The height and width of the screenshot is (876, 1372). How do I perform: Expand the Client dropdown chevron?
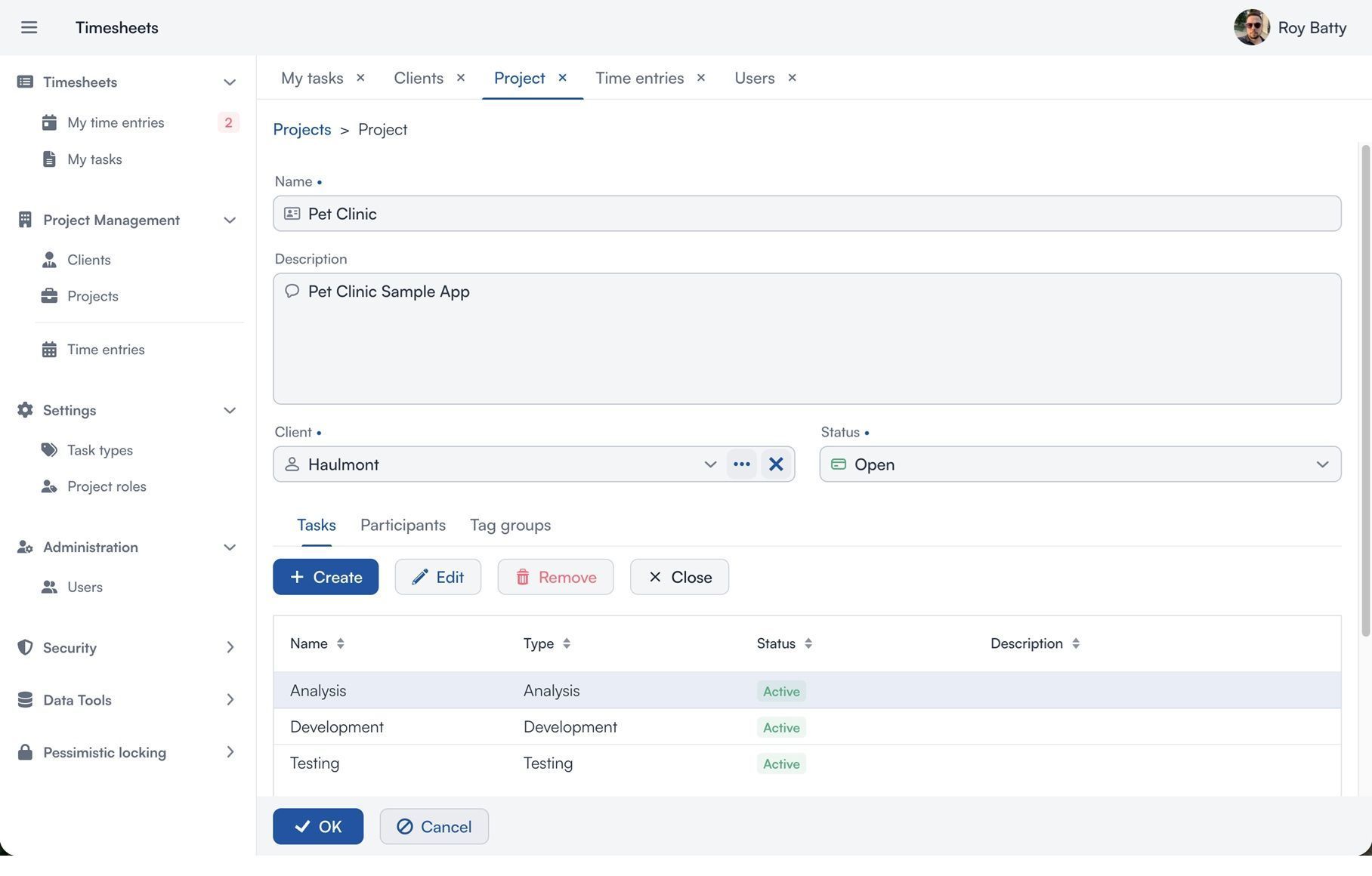pyautogui.click(x=709, y=464)
